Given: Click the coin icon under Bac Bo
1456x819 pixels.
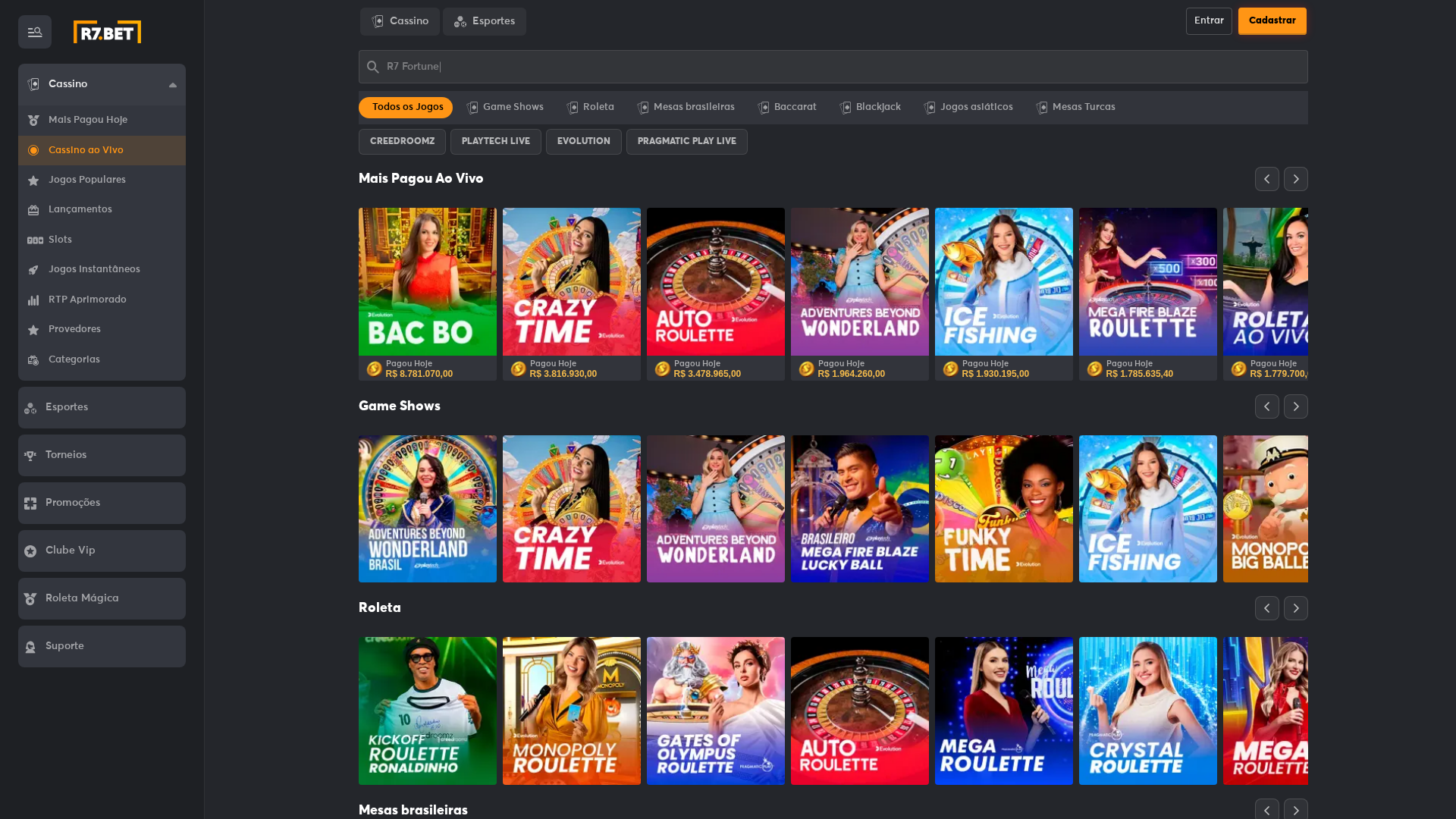Looking at the screenshot, I should click(374, 369).
